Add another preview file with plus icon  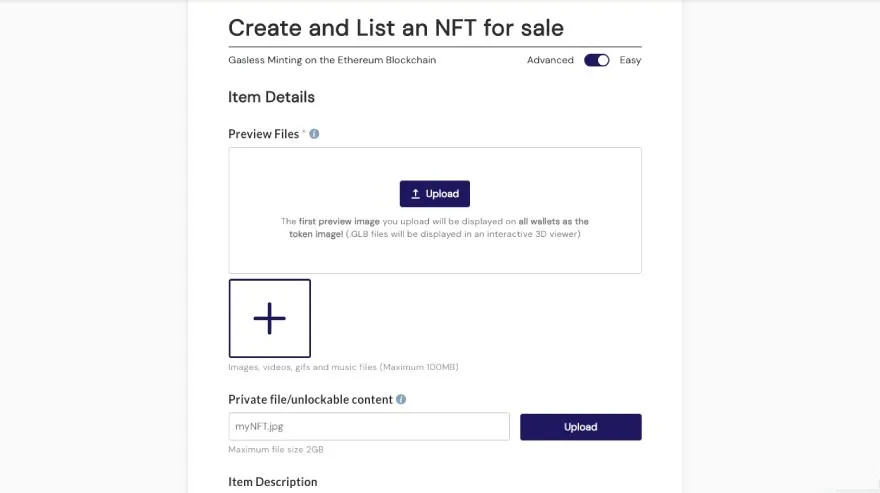(269, 318)
